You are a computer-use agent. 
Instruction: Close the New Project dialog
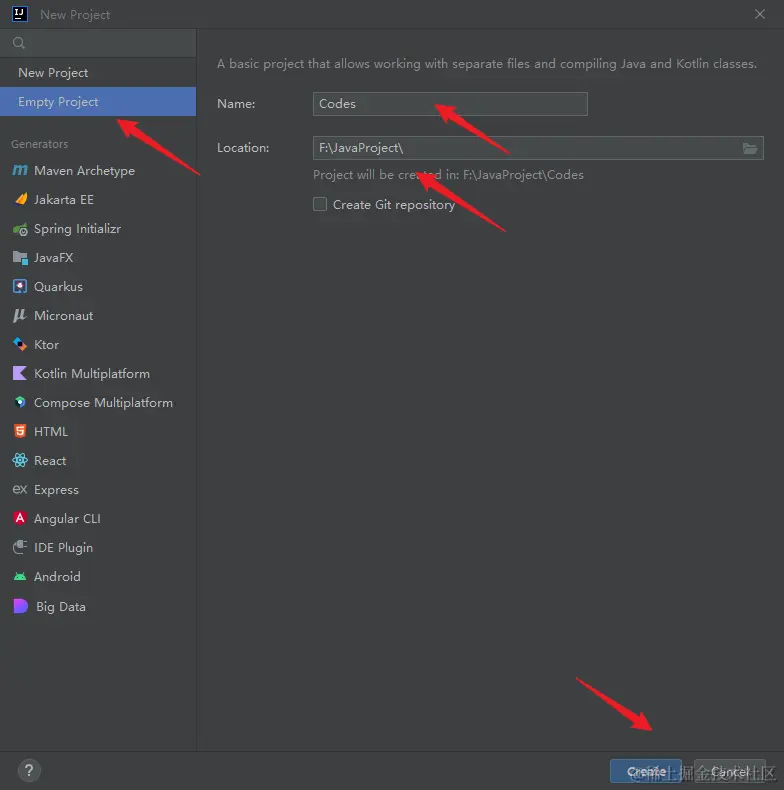click(x=760, y=14)
